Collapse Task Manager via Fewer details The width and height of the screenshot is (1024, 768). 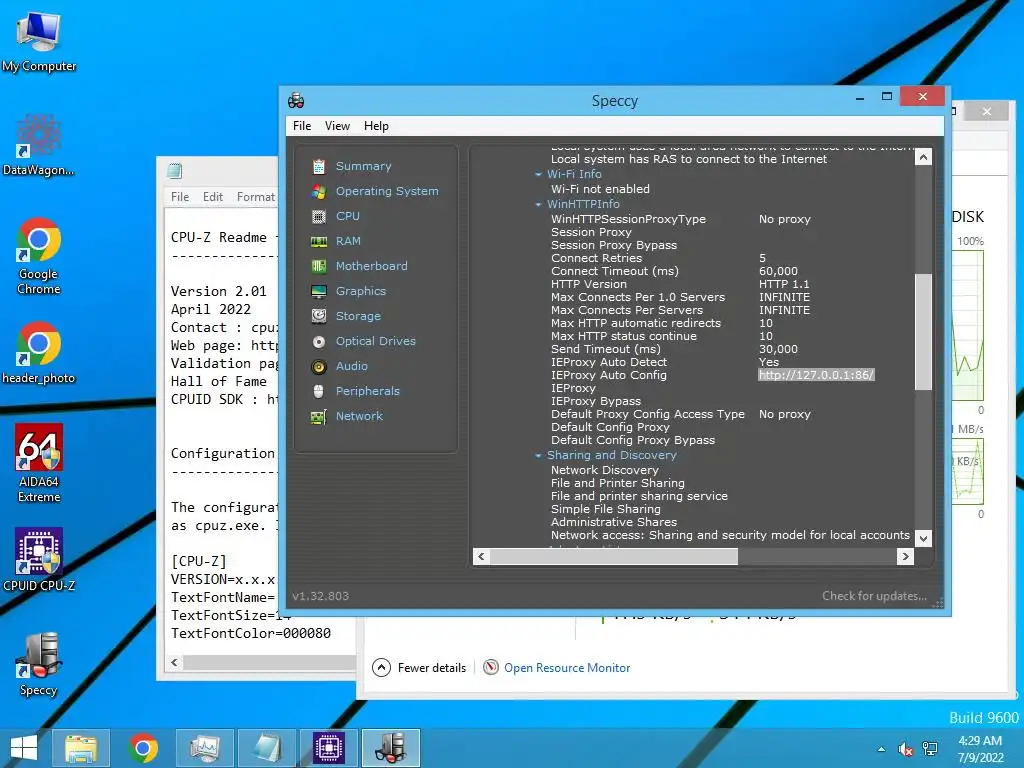click(x=419, y=667)
